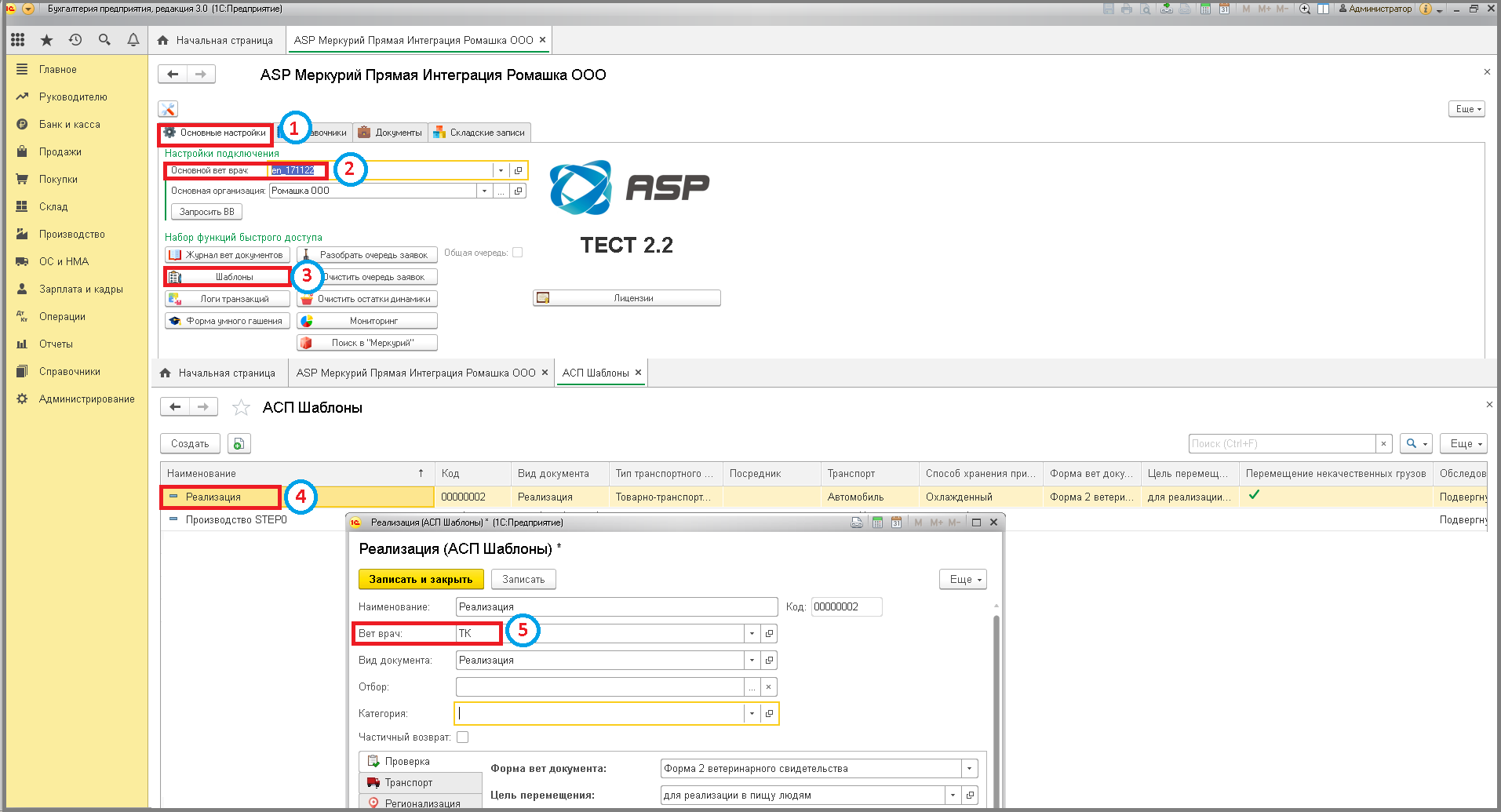Click the green refresh icon next to Создать
The height and width of the screenshot is (812, 1501).
239,444
